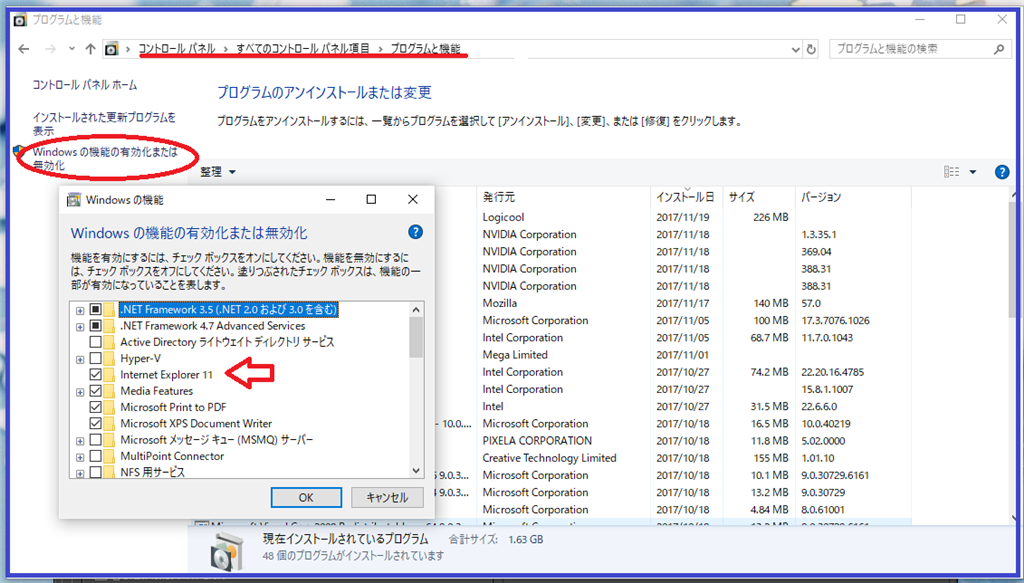Open the 整理 dropdown menu
Viewport: 1024px width, 583px height.
coord(218,172)
